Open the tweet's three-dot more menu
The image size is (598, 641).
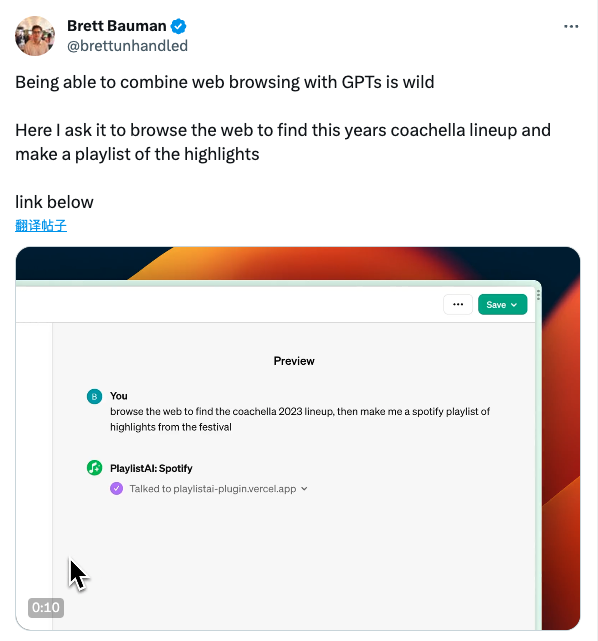[x=571, y=27]
